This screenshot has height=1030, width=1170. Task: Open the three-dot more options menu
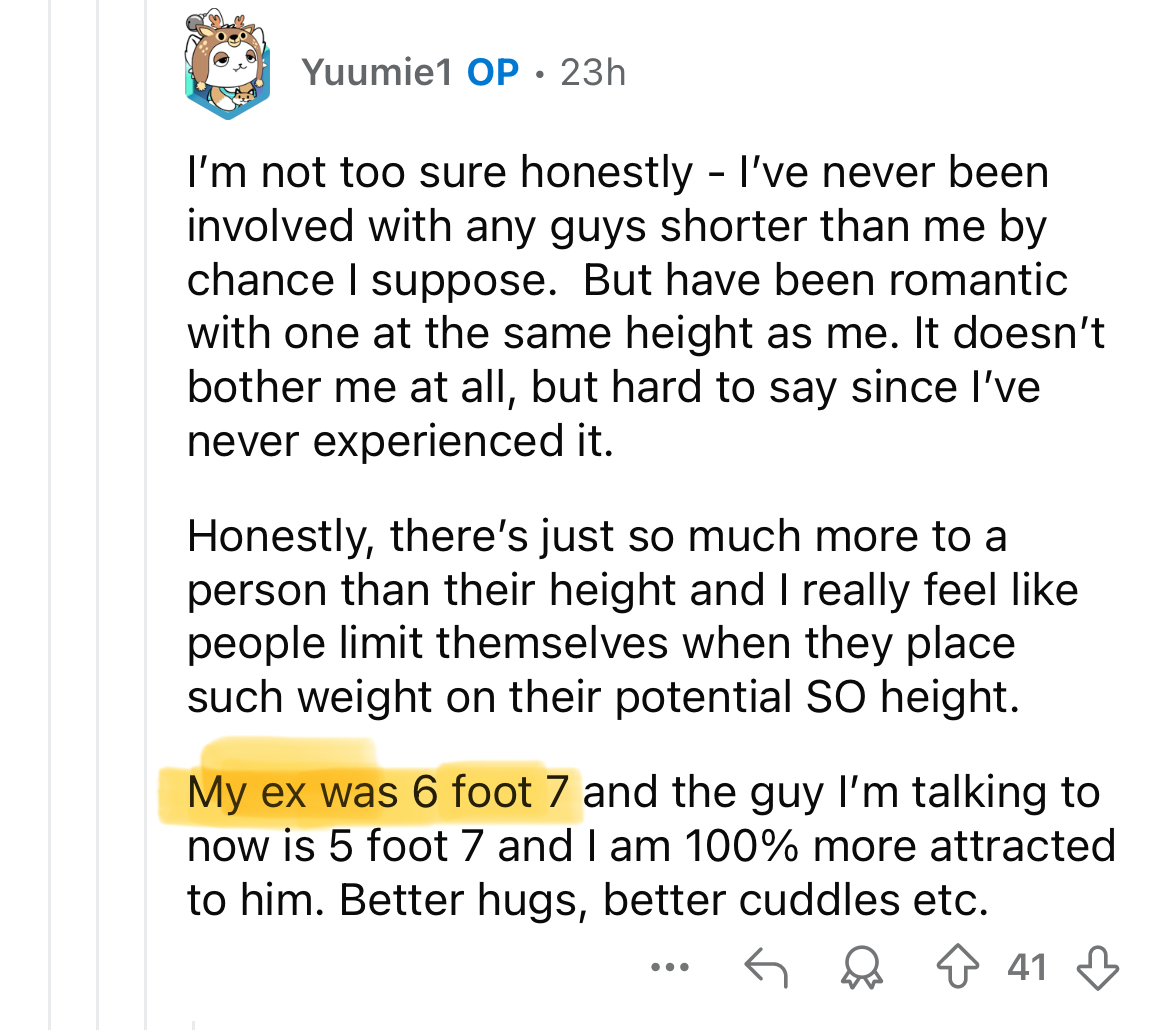(x=669, y=968)
